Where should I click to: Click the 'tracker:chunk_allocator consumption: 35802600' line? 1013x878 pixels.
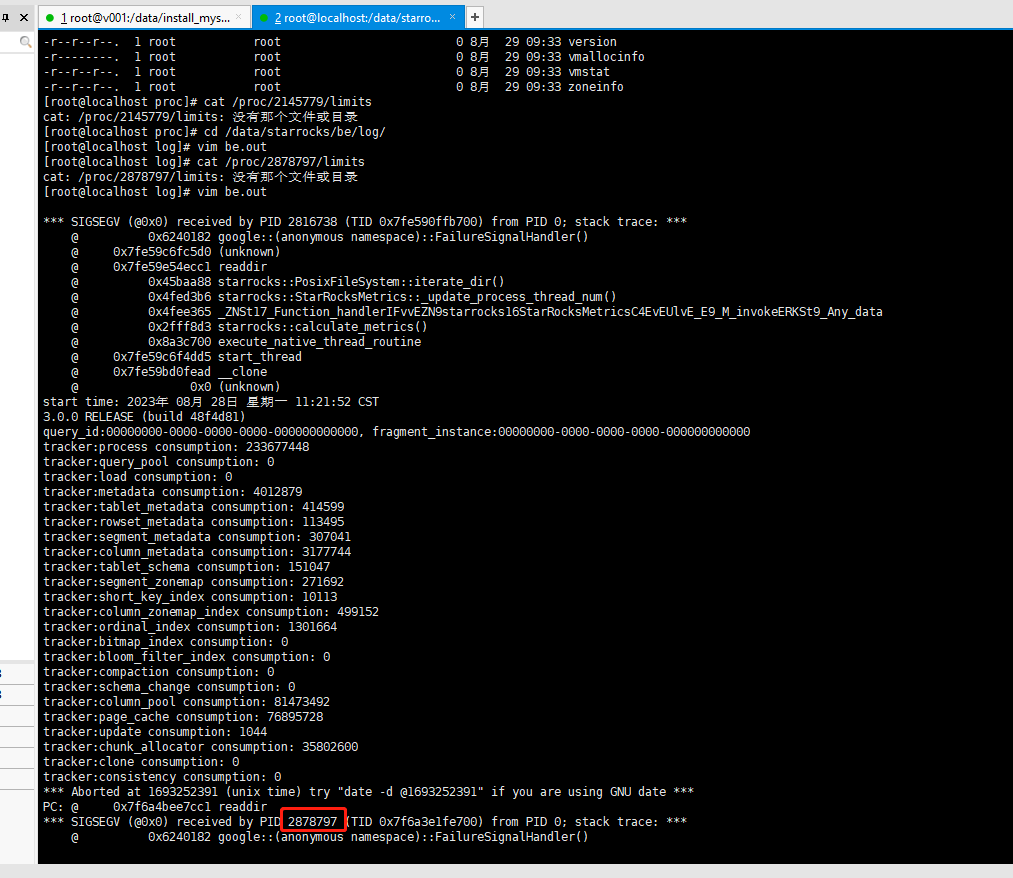point(201,747)
